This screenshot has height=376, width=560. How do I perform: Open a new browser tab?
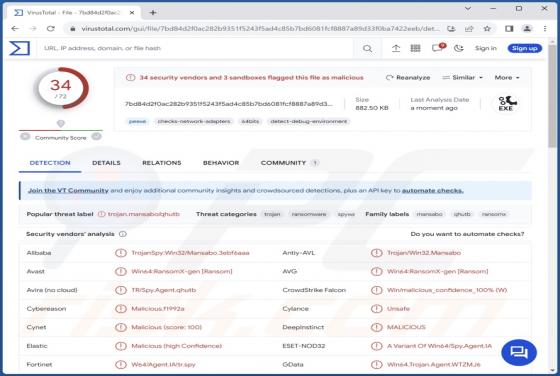153,12
